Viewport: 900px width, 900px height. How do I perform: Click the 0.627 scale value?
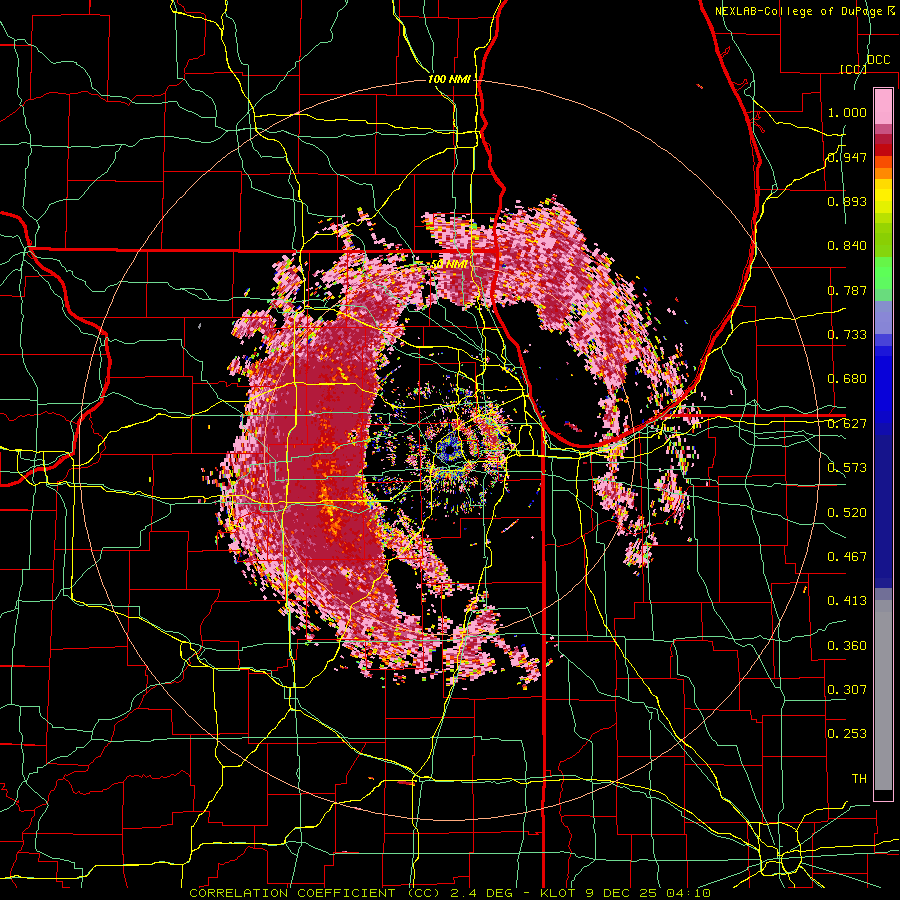tap(847, 424)
